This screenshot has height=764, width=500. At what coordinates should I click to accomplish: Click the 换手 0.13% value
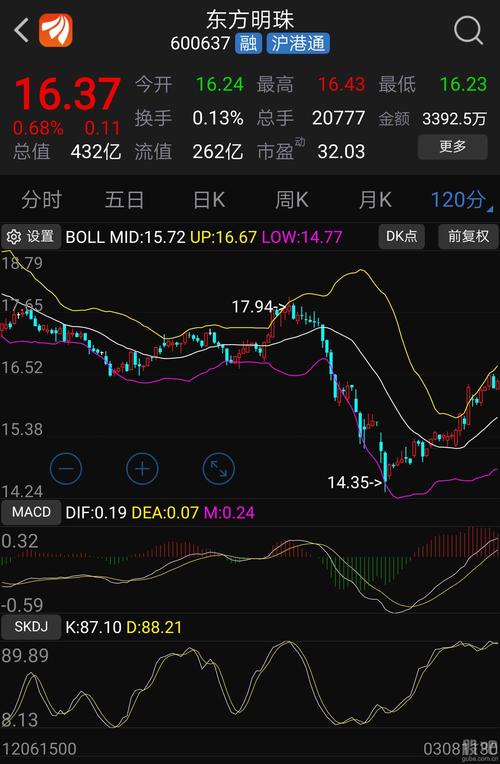click(x=218, y=118)
